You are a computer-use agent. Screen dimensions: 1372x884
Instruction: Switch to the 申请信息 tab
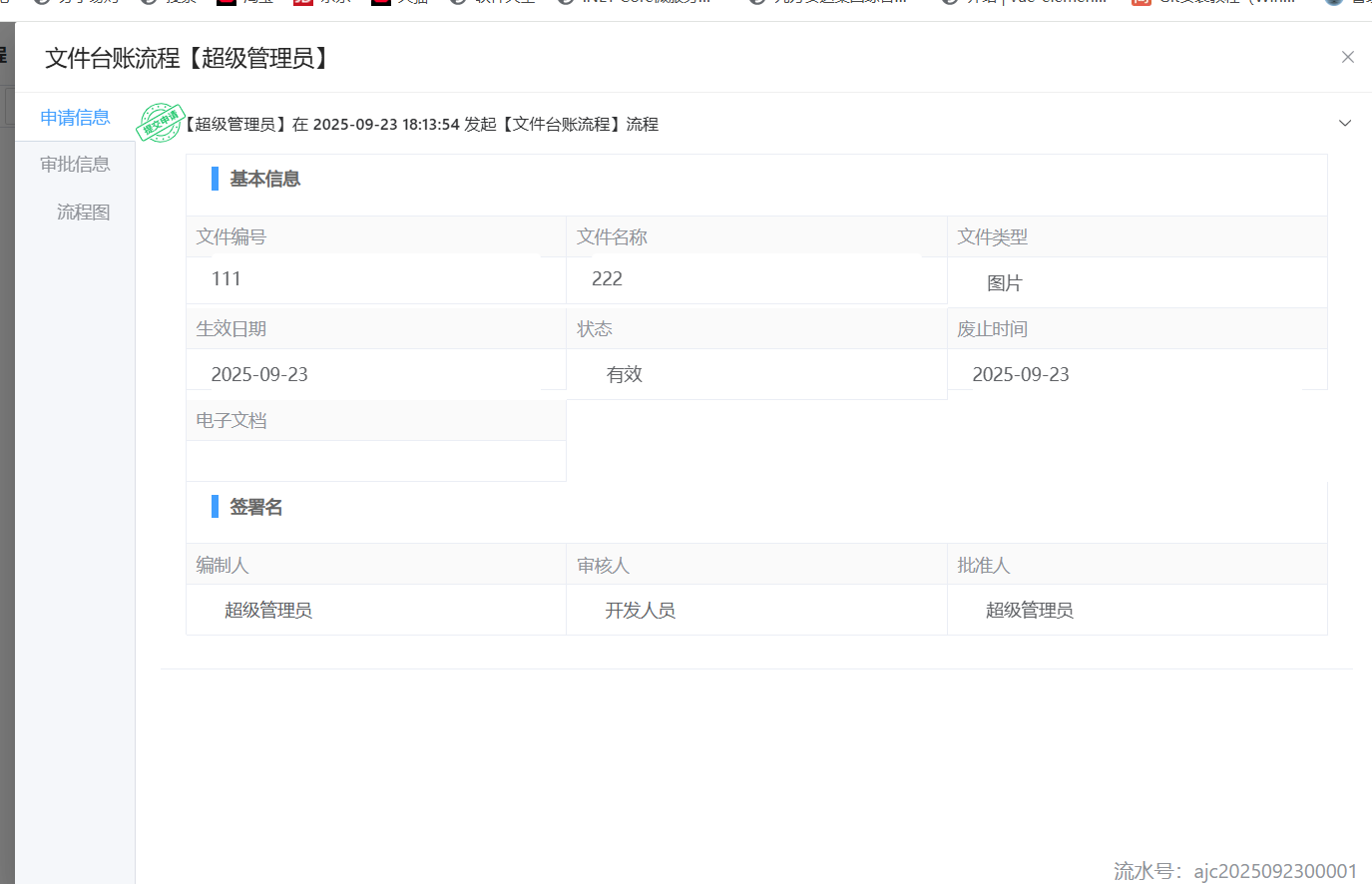(75, 118)
